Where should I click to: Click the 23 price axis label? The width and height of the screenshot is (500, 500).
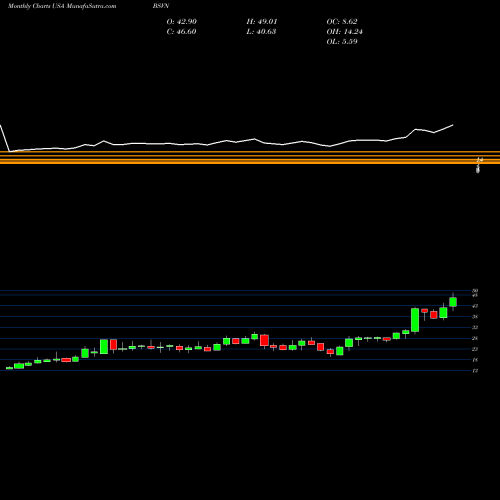click(x=475, y=349)
